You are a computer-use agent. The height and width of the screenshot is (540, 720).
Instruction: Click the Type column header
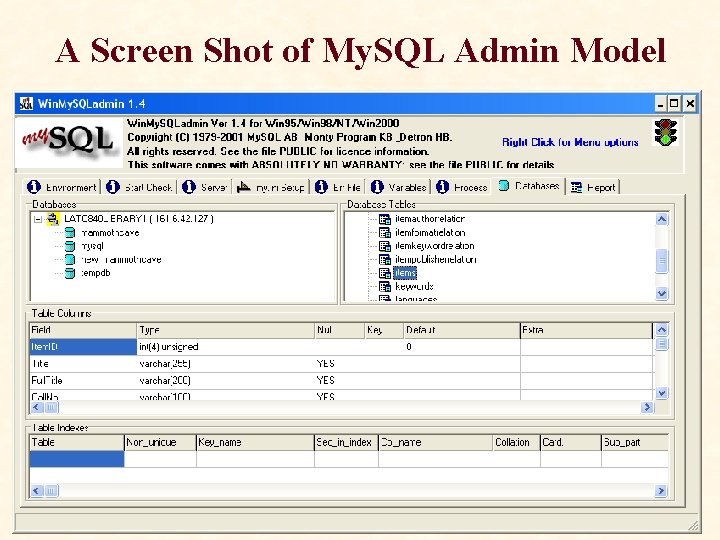(225, 330)
